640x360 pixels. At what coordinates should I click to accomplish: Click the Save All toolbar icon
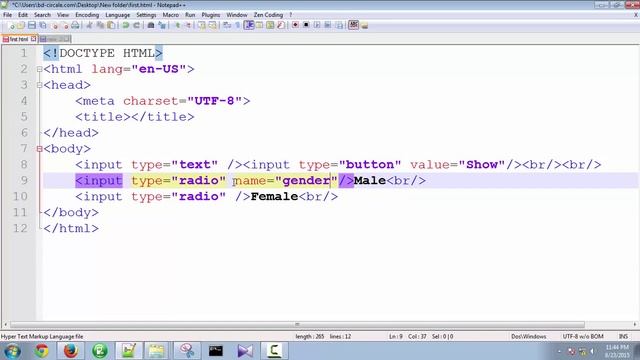43,25
